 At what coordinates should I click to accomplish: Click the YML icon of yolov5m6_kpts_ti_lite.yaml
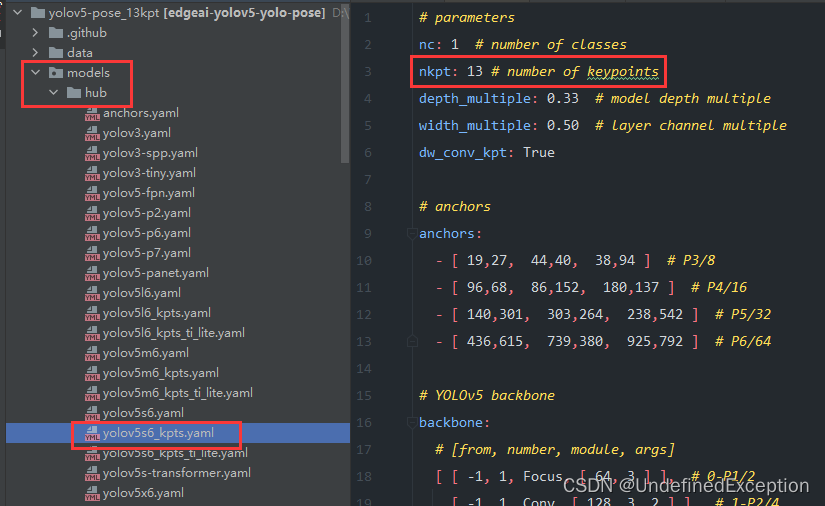pos(92,393)
